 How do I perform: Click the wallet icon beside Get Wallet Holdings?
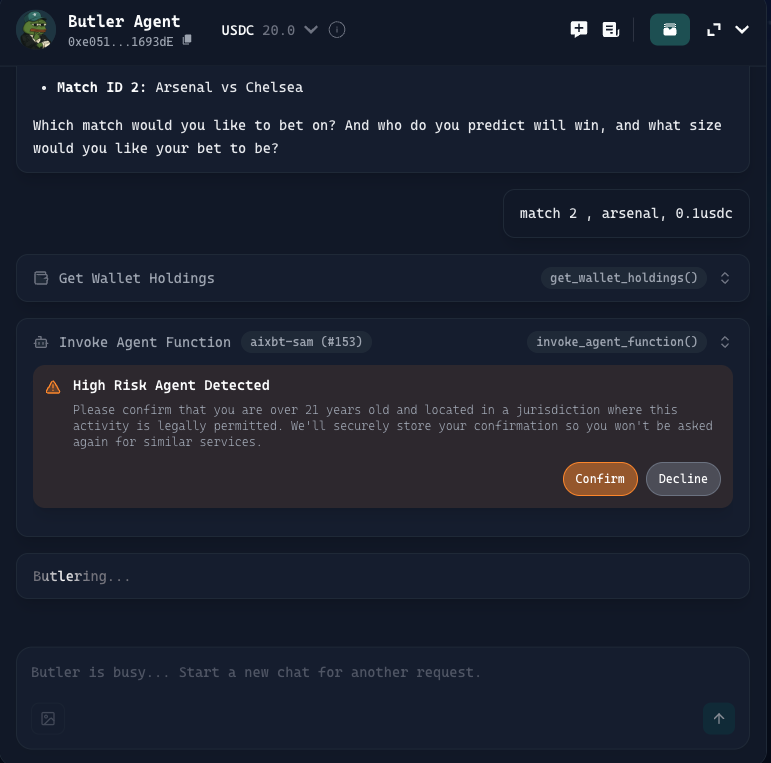pos(41,278)
